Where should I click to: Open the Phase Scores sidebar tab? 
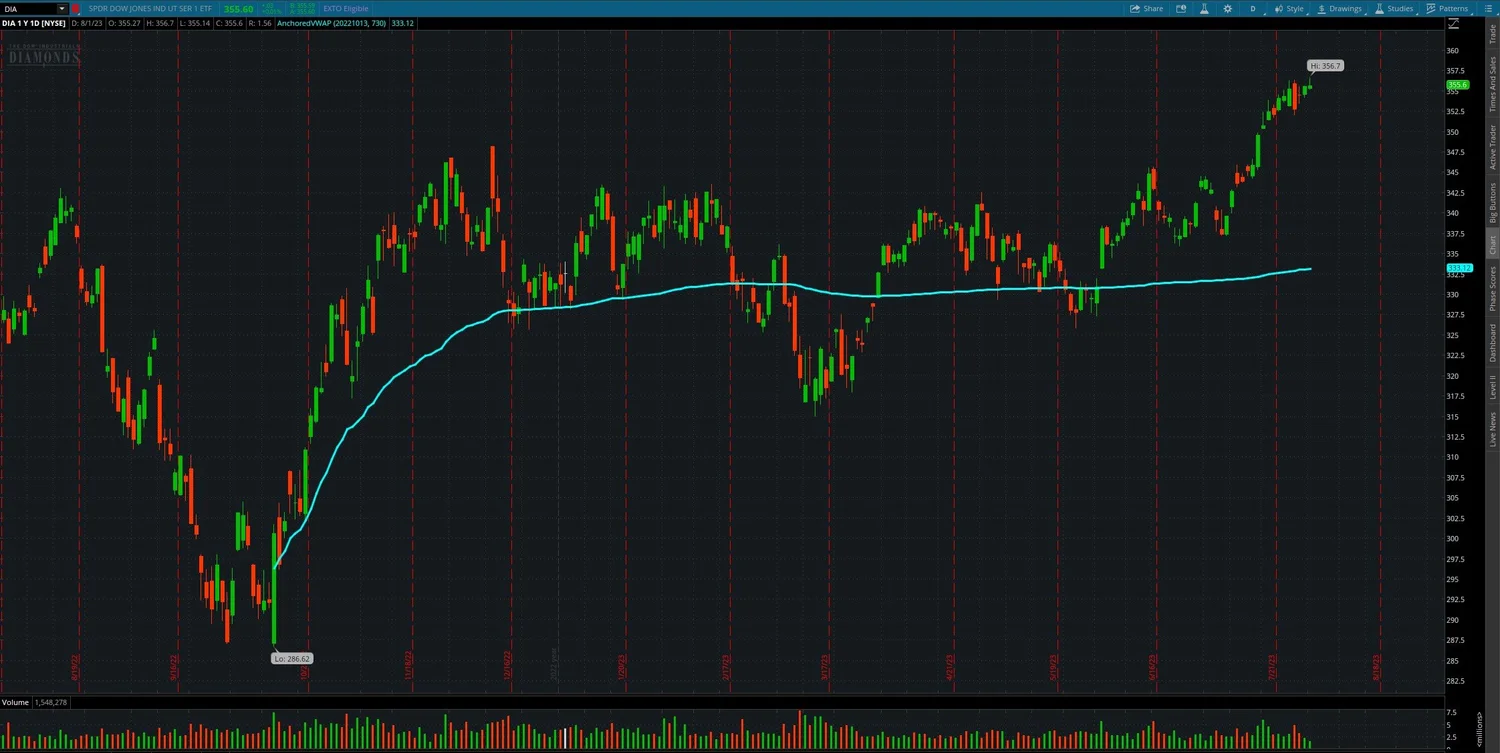[x=1492, y=288]
